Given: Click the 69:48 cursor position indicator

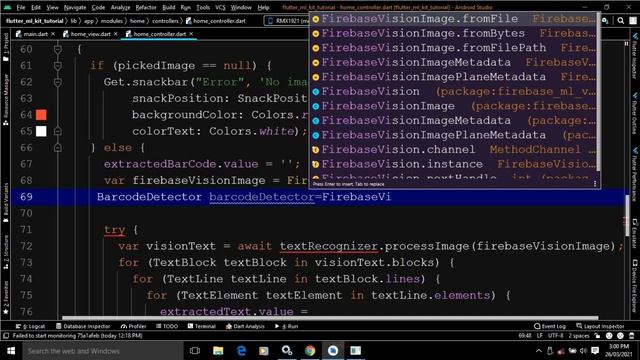Looking at the screenshot, I should (525, 336).
